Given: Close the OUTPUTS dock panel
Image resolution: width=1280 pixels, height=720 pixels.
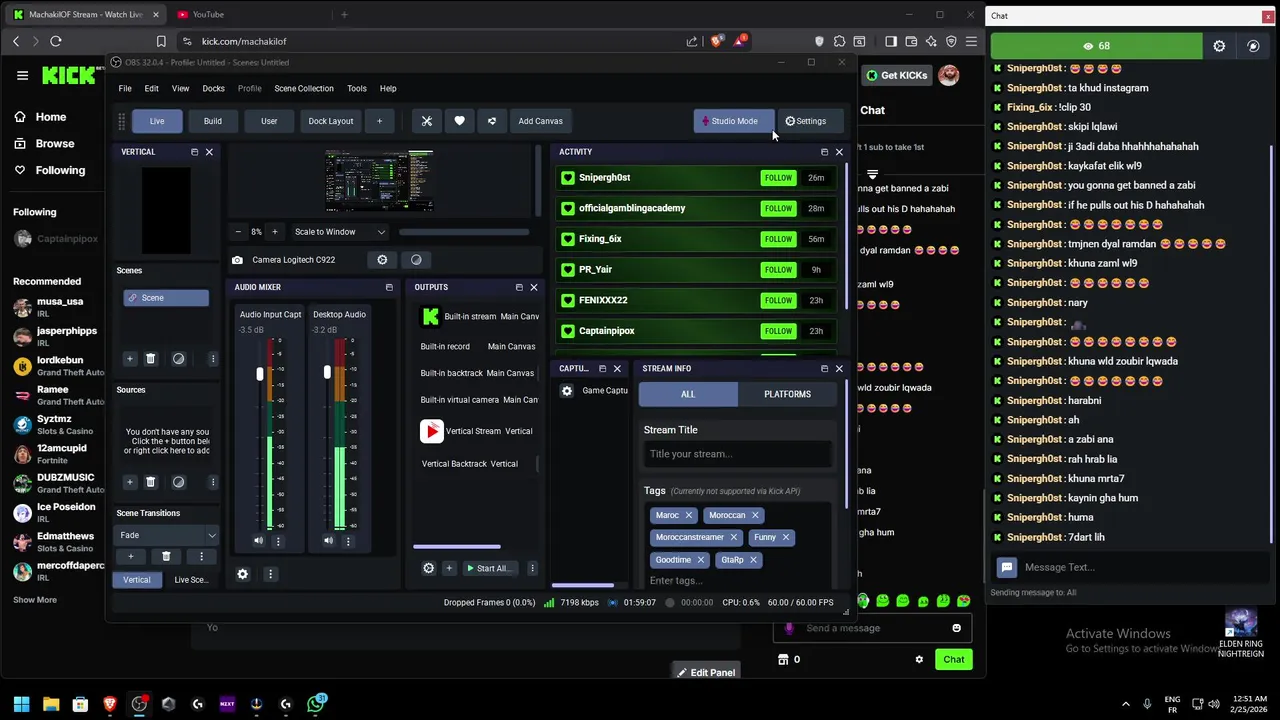Looking at the screenshot, I should pyautogui.click(x=533, y=287).
